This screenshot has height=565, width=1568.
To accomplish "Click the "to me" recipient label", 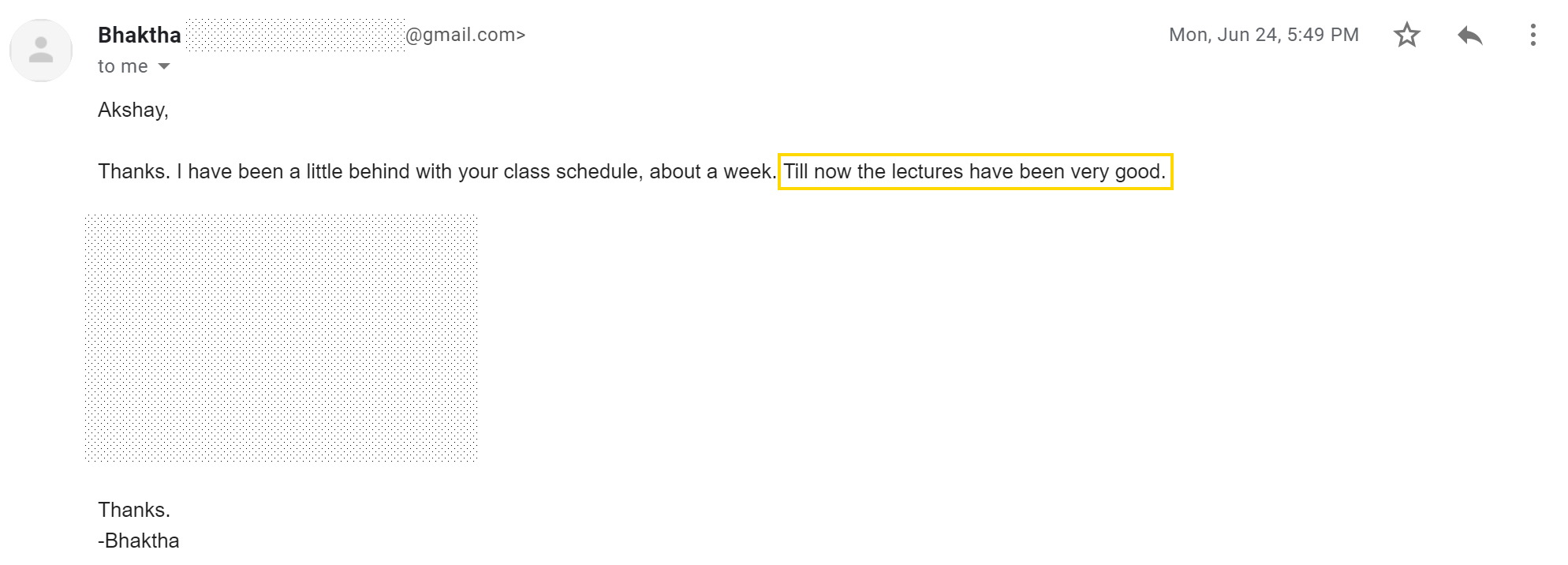I will [x=123, y=66].
